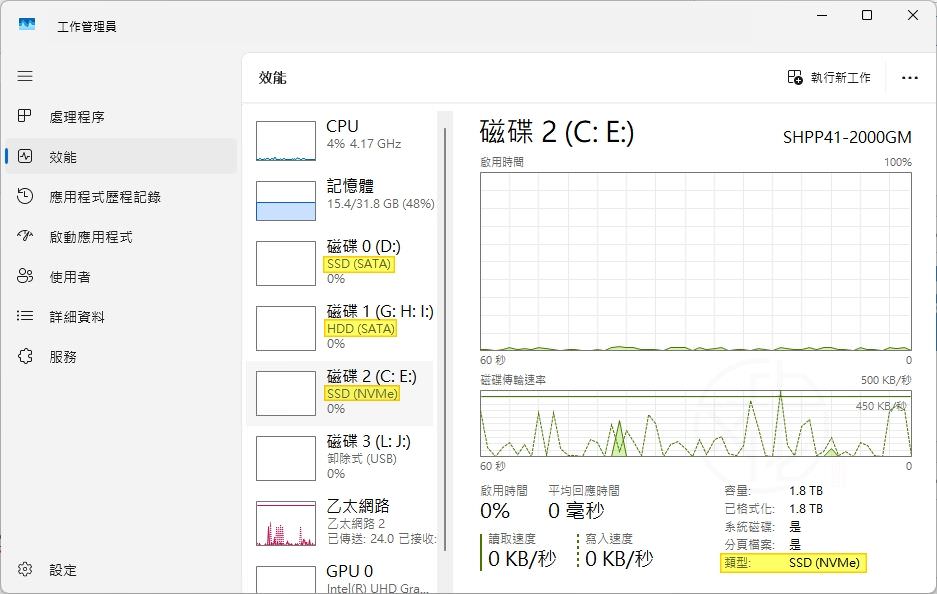This screenshot has width=937, height=594.
Task: Click the 卸除式 (USB) label
Action: click(x=362, y=458)
